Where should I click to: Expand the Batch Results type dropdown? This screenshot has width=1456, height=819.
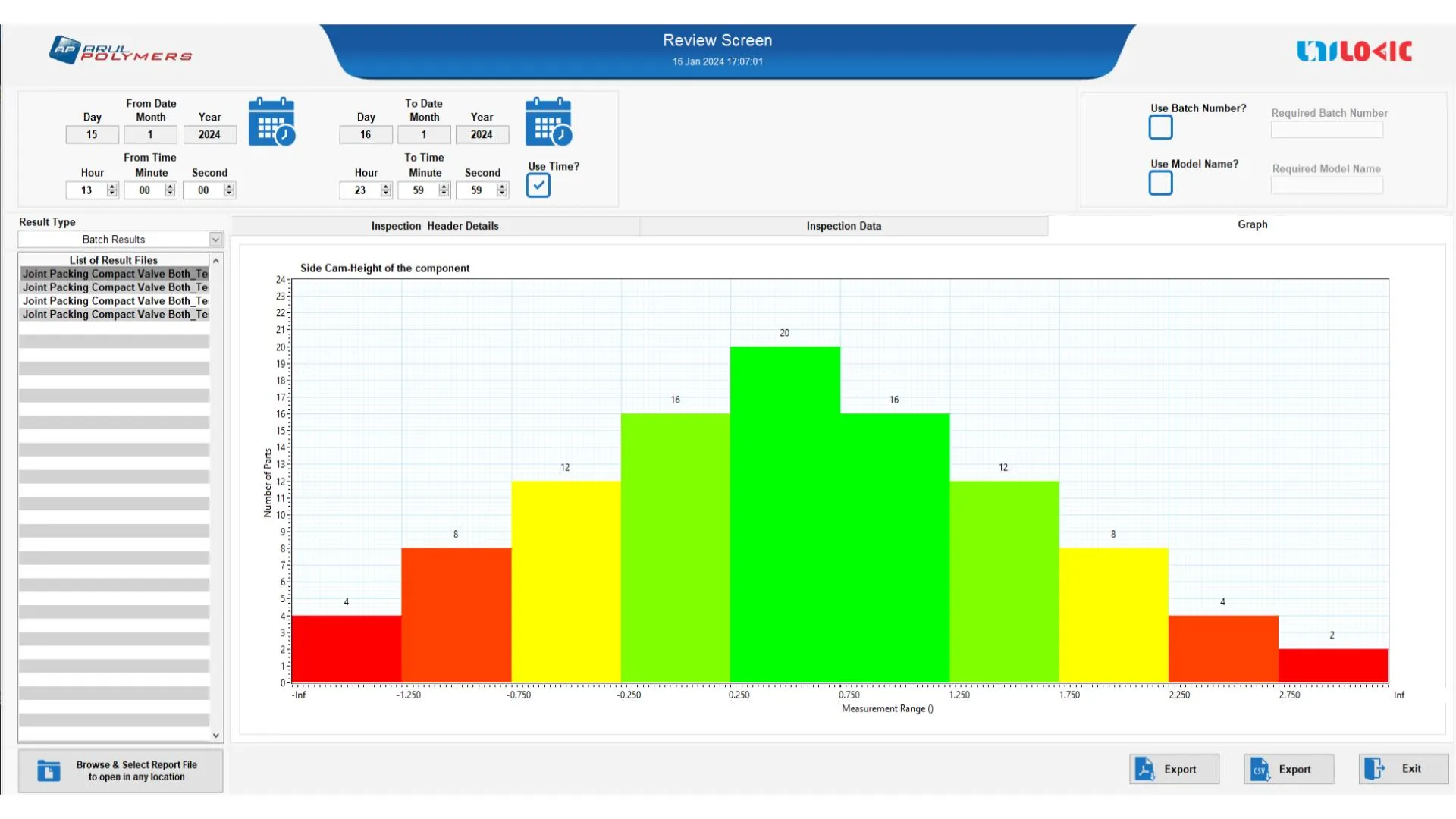click(215, 240)
